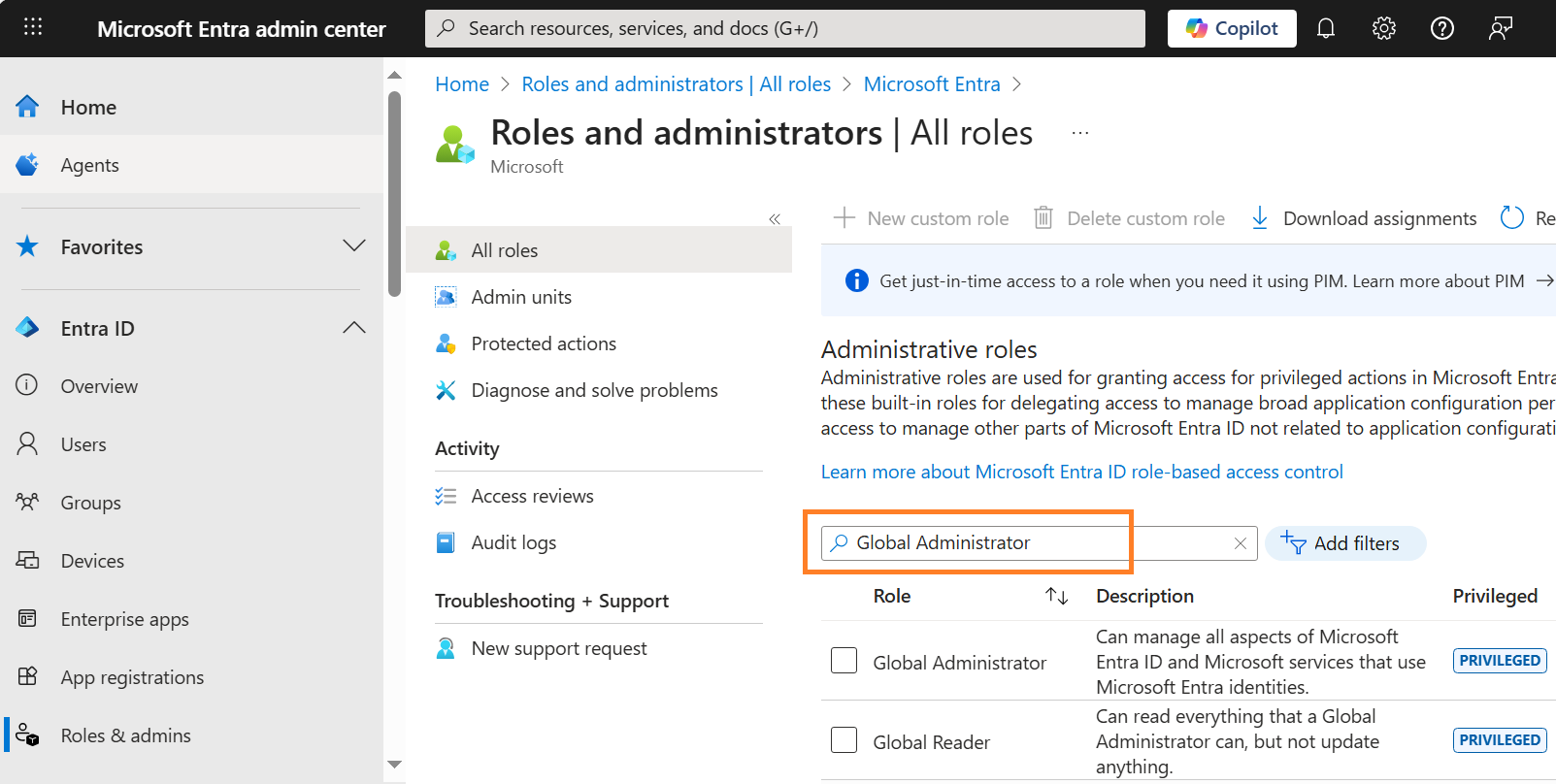Open the Copilot assistant
Viewport: 1556px width, 784px height.
click(1233, 28)
